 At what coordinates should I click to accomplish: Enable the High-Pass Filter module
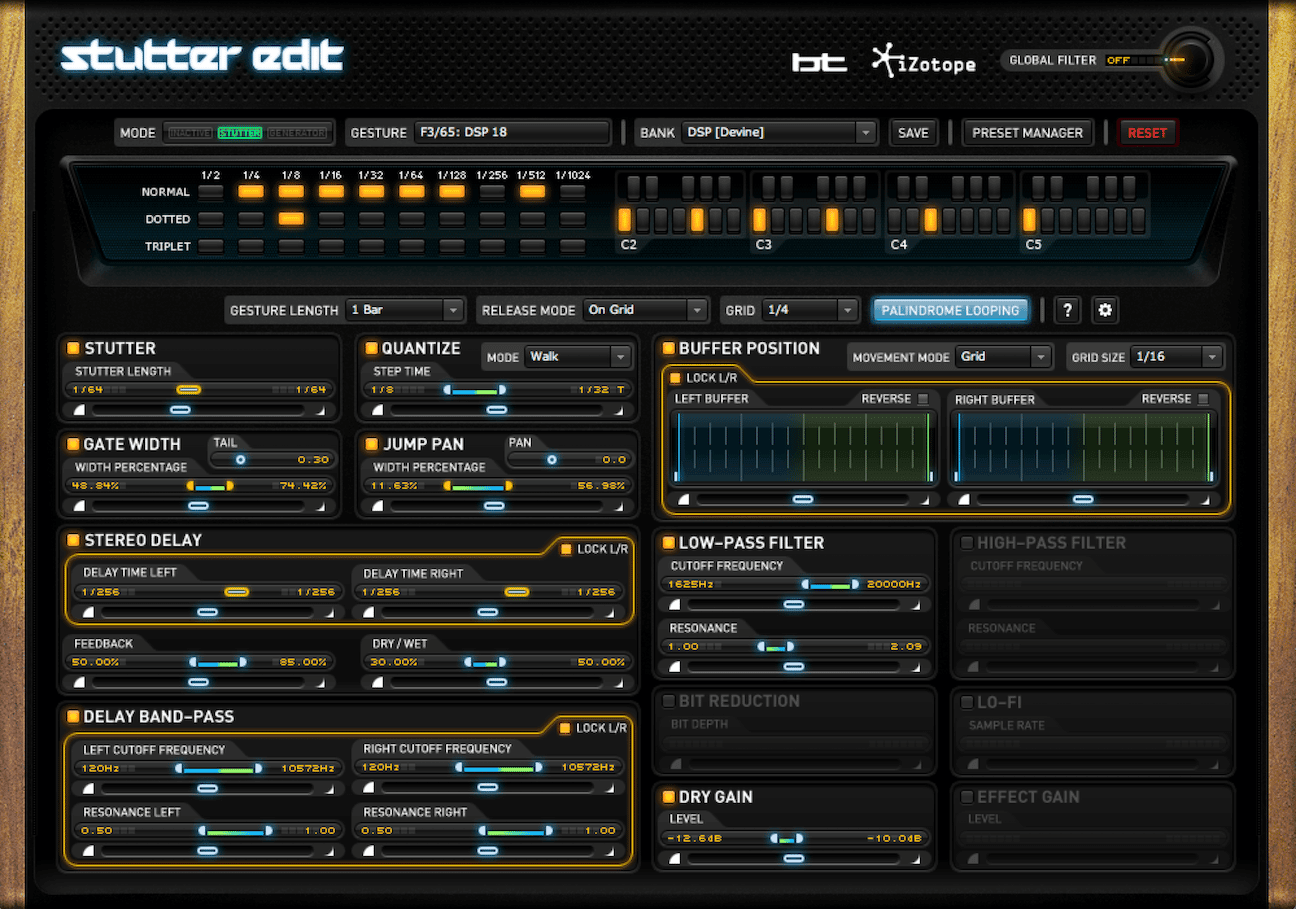coord(967,543)
